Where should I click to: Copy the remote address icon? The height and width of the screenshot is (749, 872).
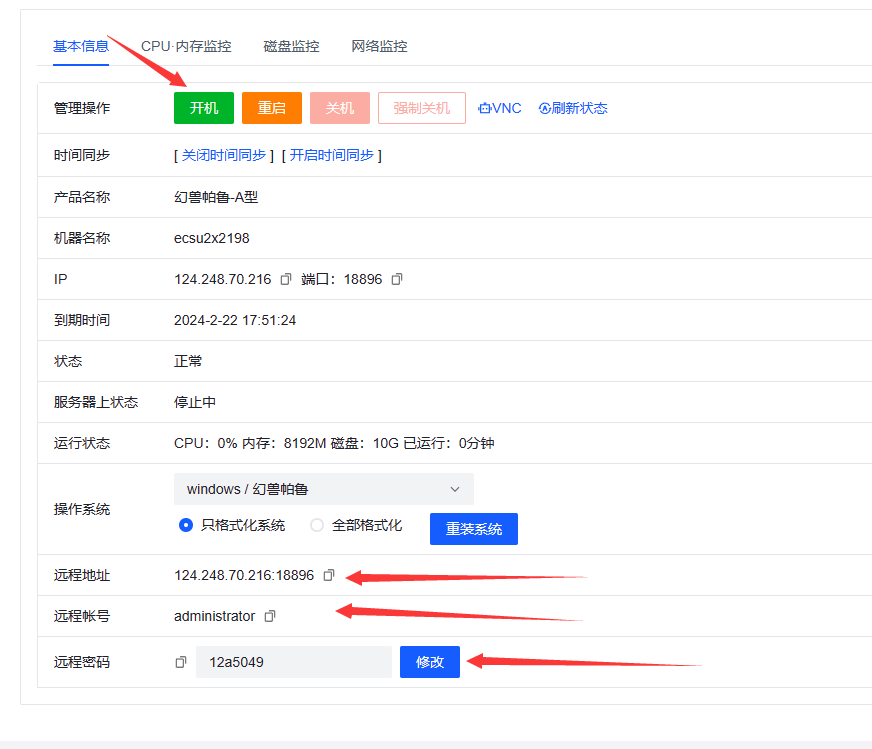(329, 576)
